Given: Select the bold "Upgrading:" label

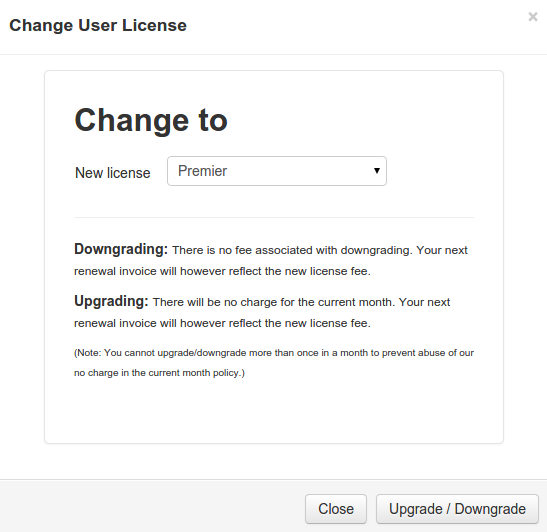Looking at the screenshot, I should pos(111,301).
